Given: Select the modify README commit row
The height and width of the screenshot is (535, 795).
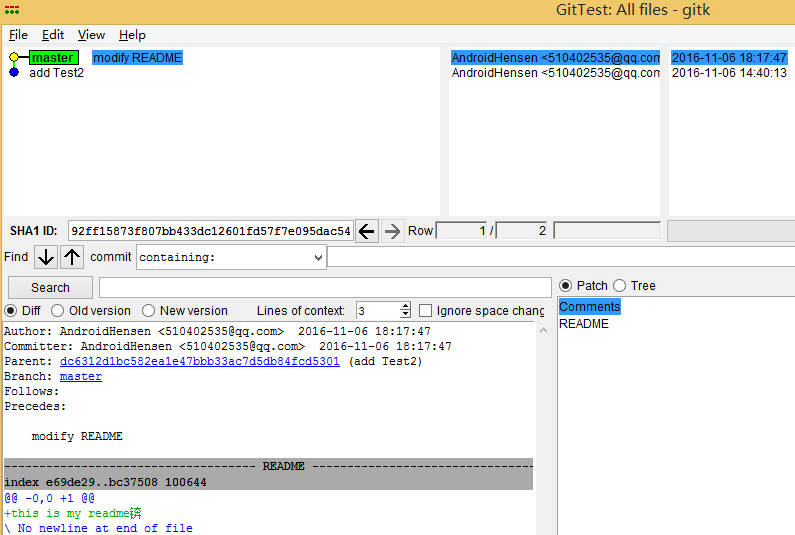Looking at the screenshot, I should pos(137,57).
